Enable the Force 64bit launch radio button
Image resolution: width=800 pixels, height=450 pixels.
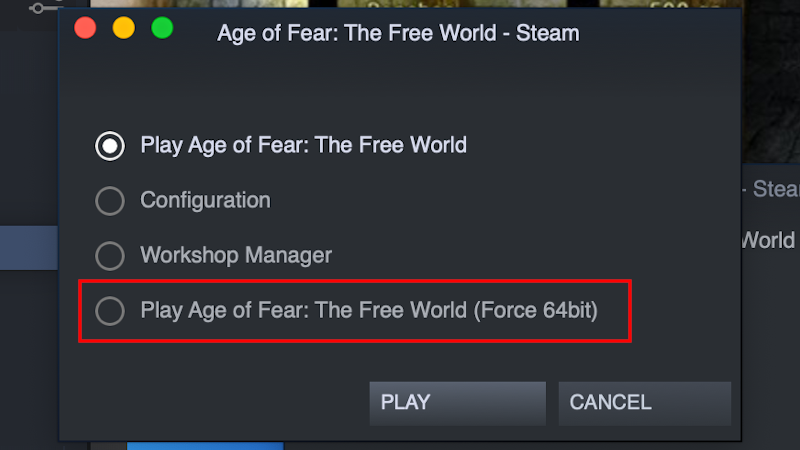point(110,311)
